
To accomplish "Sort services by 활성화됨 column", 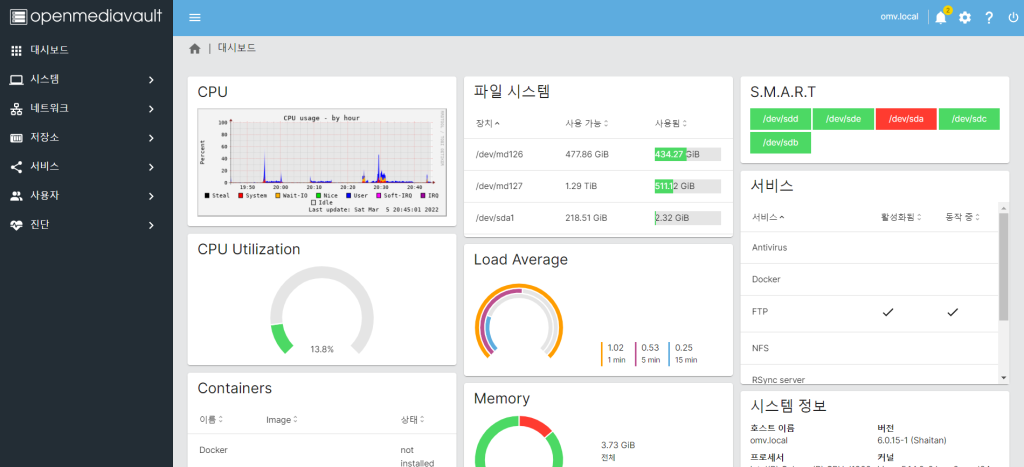I will [902, 217].
